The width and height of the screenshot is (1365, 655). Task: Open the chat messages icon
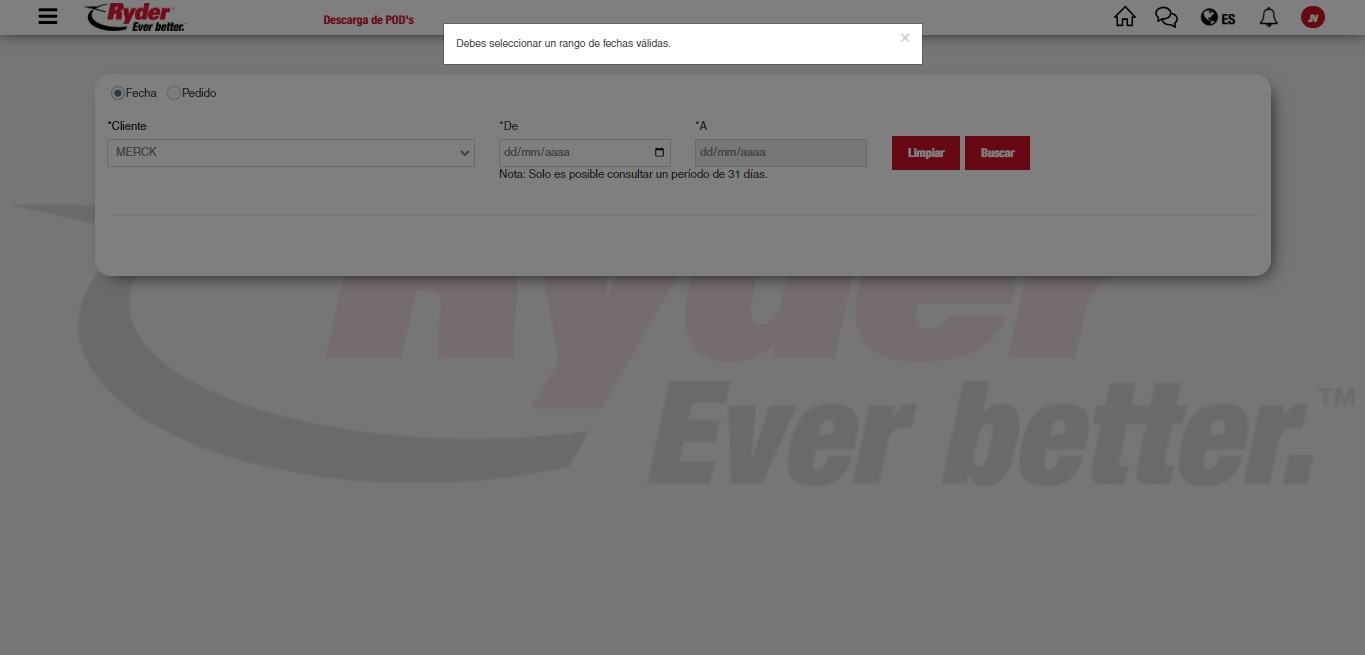(x=1166, y=18)
